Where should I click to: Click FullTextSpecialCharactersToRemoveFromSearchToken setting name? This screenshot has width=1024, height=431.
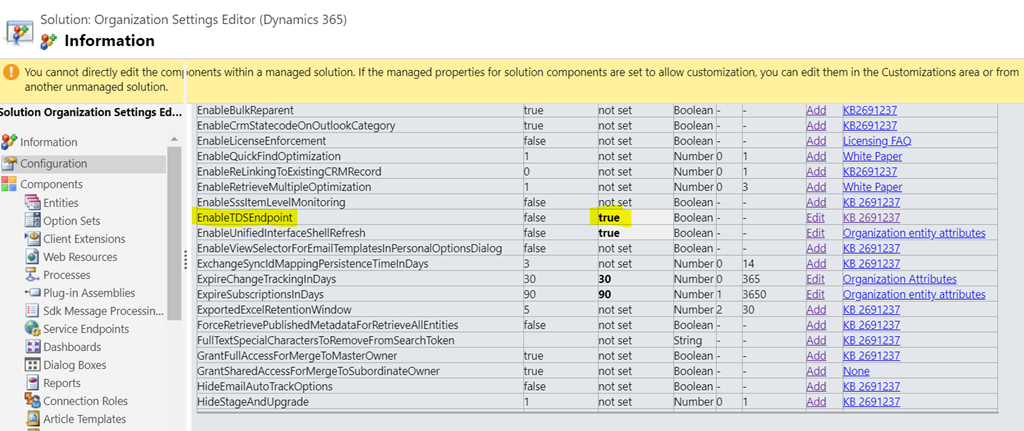coord(325,340)
